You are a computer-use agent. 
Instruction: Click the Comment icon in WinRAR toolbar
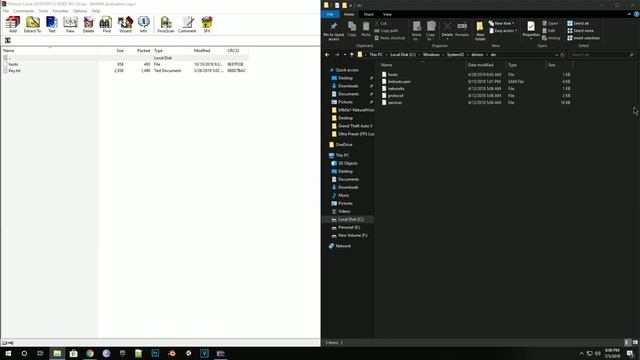pos(187,24)
